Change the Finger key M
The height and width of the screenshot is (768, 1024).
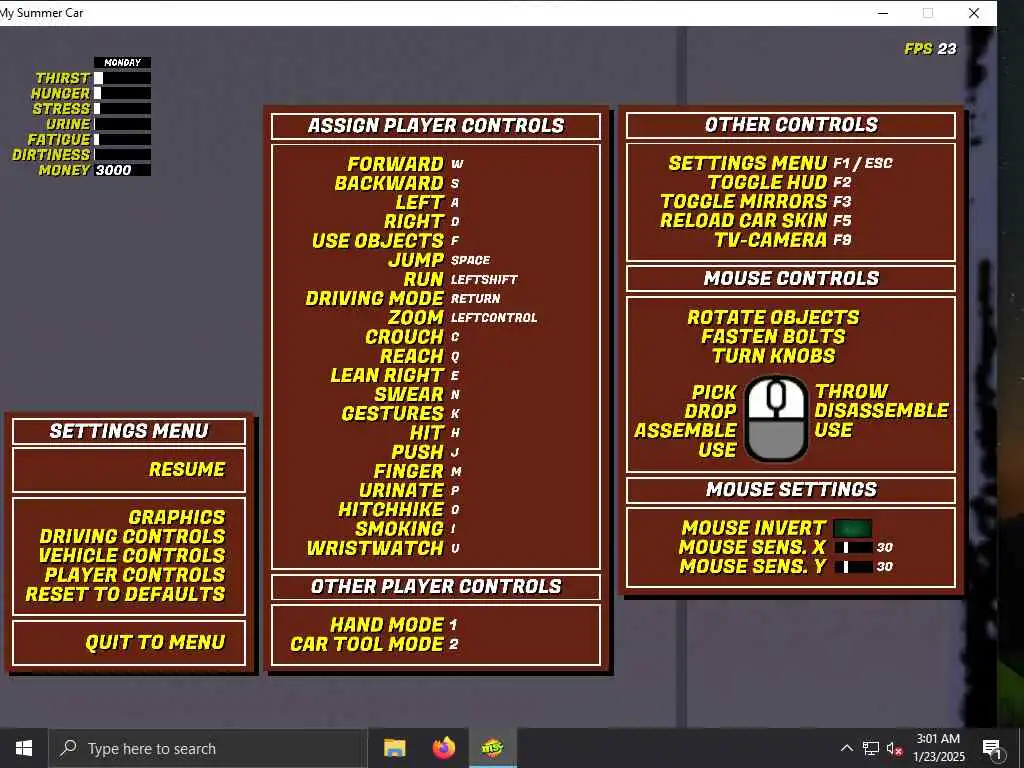[x=456, y=471]
